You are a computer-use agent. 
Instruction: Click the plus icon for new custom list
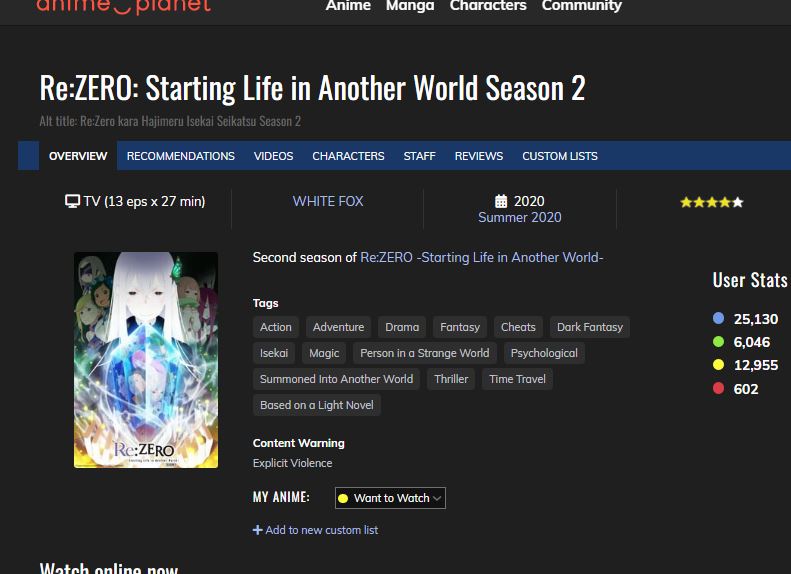click(257, 530)
